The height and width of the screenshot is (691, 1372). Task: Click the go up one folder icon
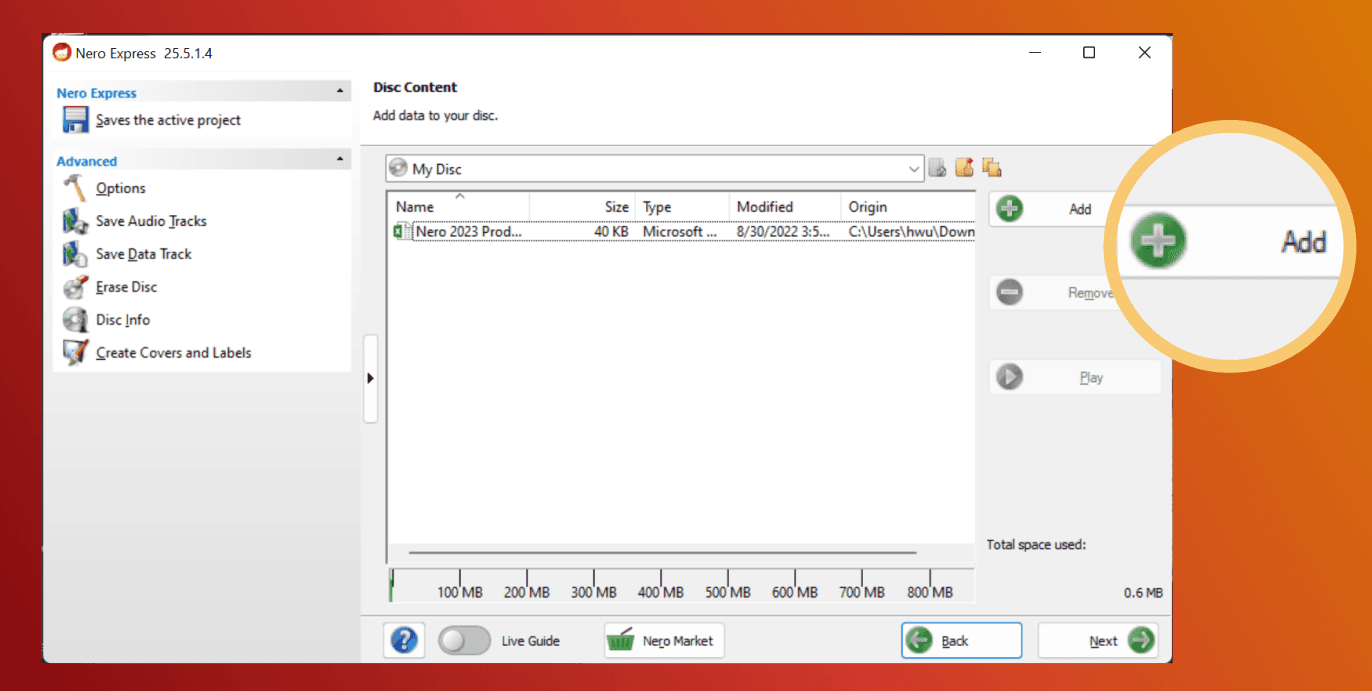pos(937,168)
